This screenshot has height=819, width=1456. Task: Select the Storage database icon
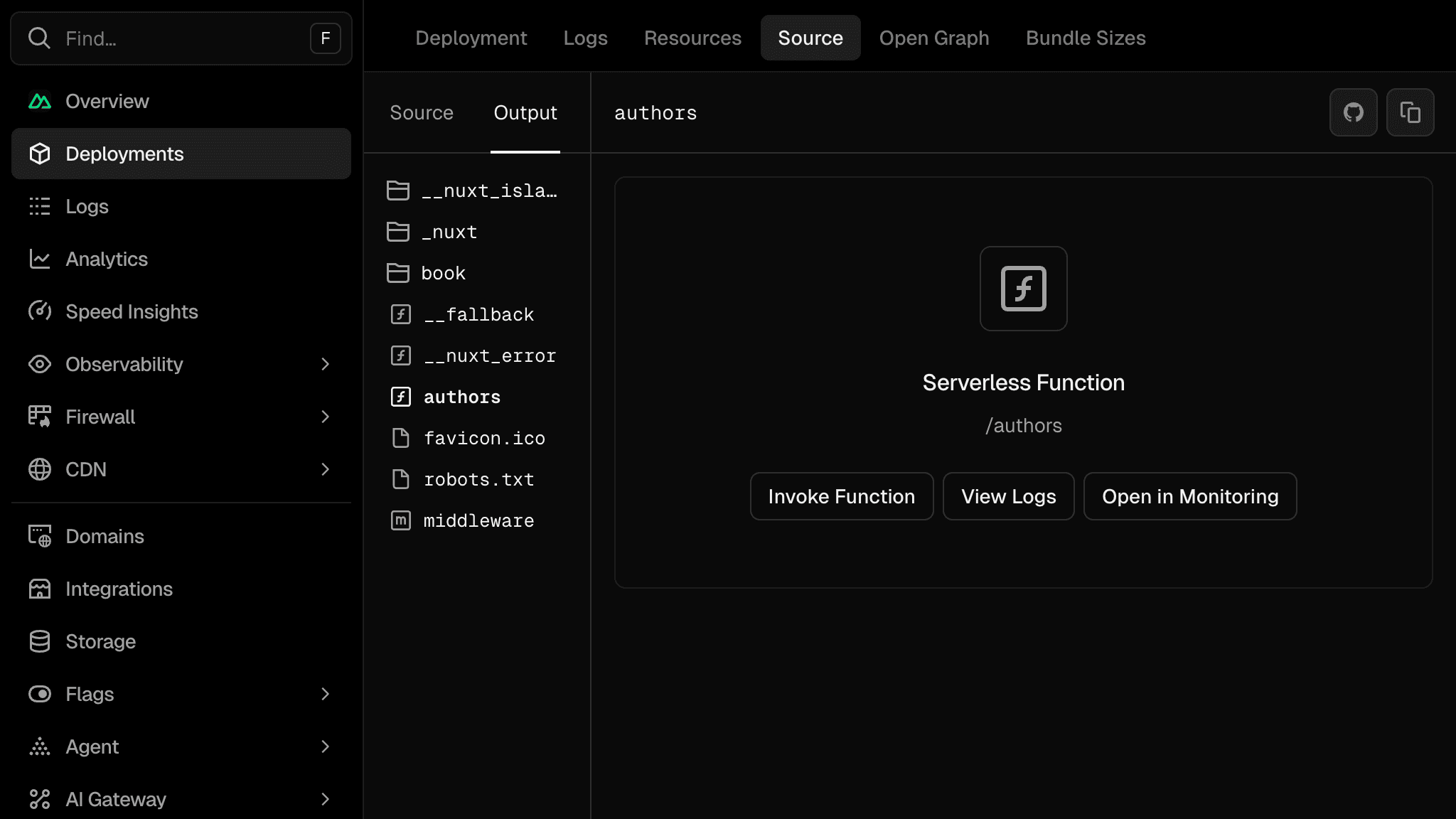pyautogui.click(x=40, y=641)
